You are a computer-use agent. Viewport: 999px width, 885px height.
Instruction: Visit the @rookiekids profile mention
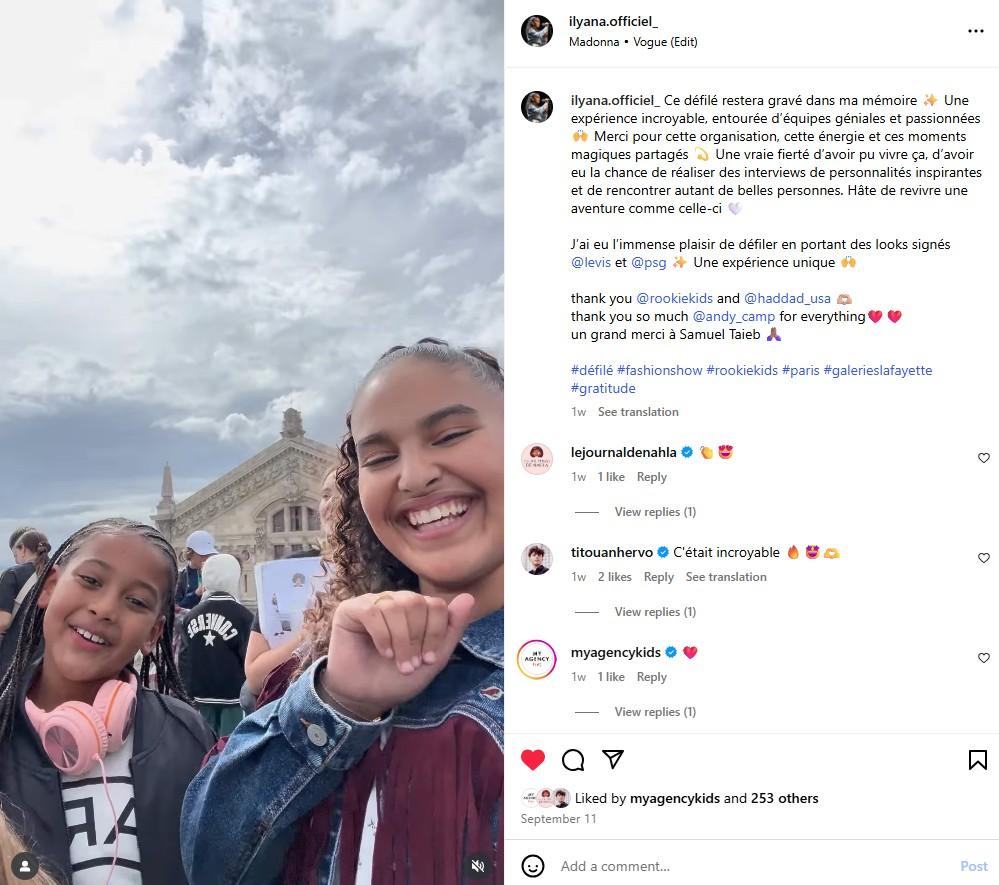(x=674, y=298)
